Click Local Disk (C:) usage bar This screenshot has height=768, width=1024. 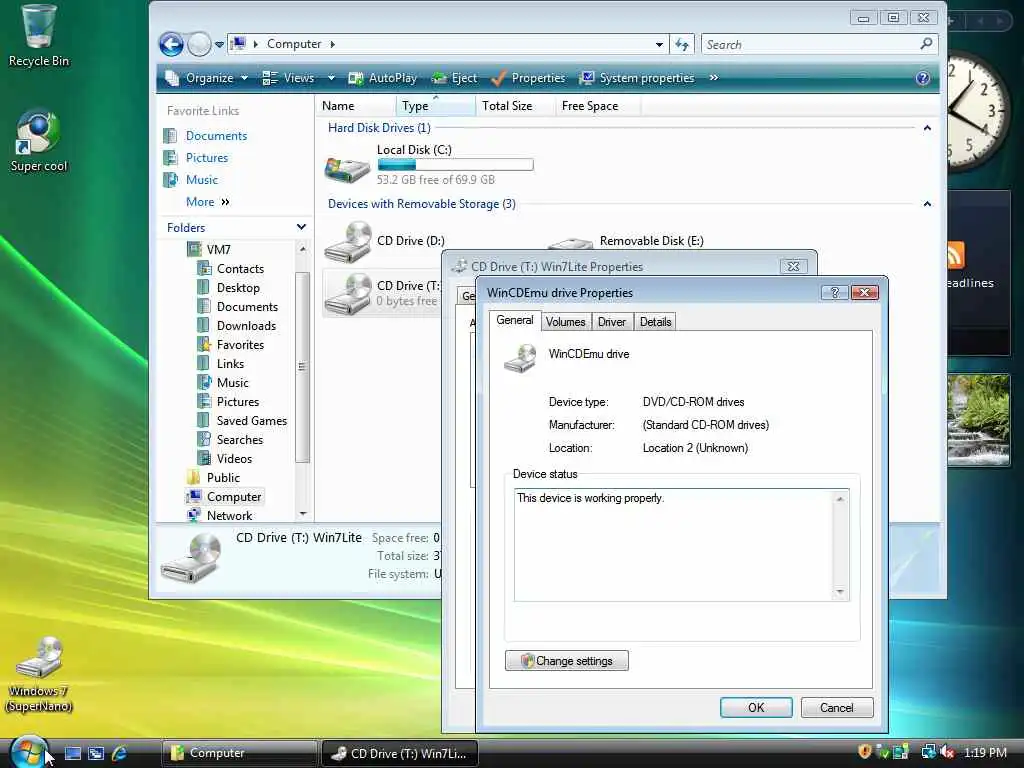(455, 165)
